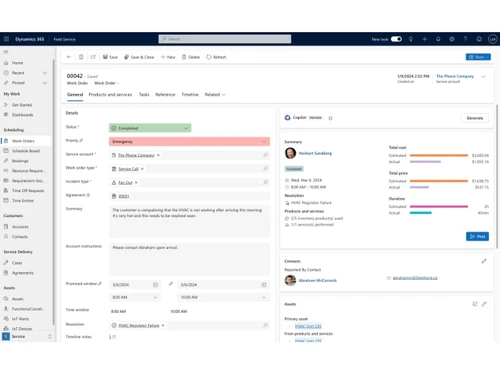Image resolution: width=500 pixels, height=375 pixels.
Task: Open record in new window icon
Action: pyautogui.click(x=93, y=57)
